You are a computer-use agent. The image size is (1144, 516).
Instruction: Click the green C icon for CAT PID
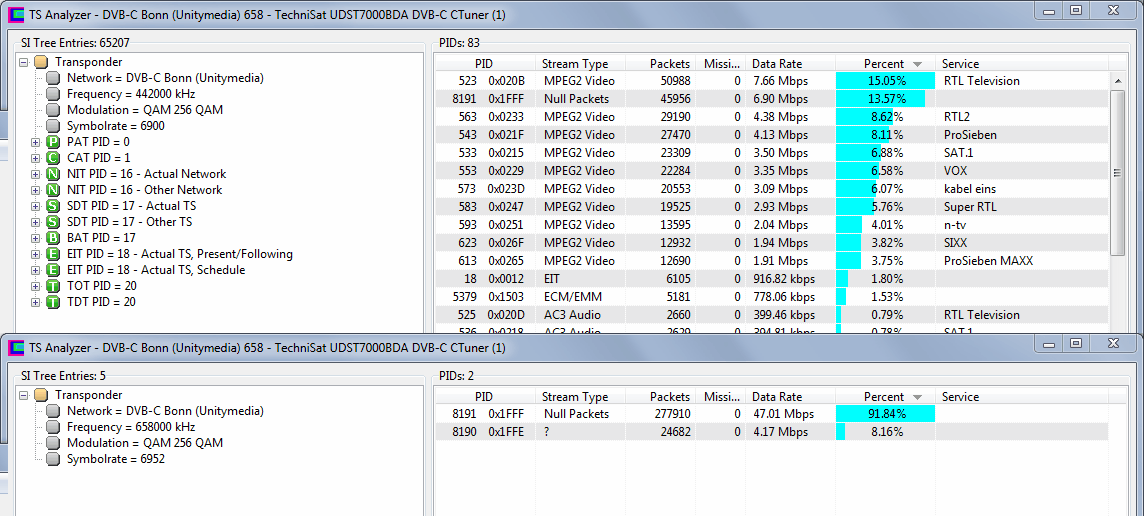tap(53, 158)
